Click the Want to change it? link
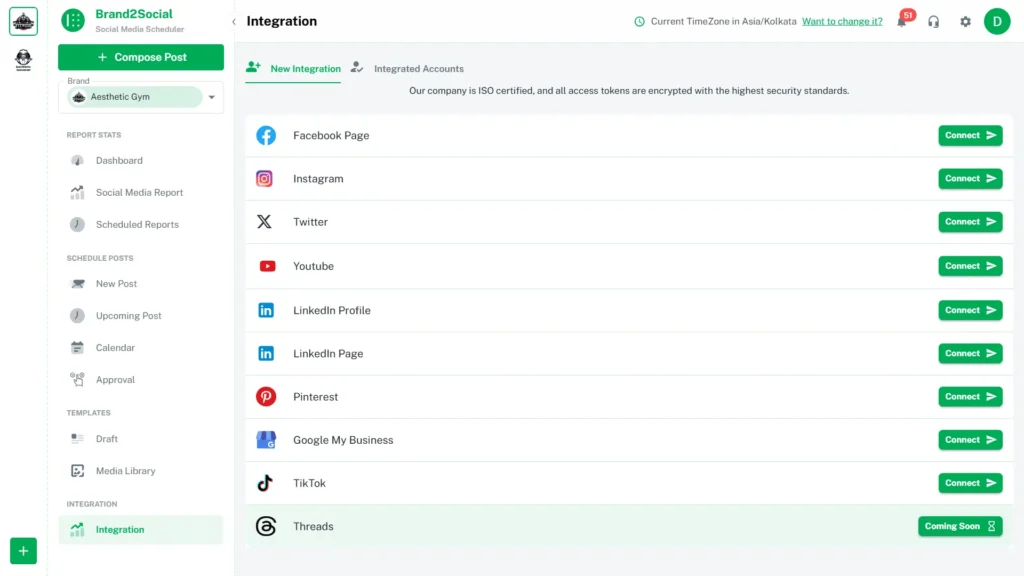The width and height of the screenshot is (1024, 576). point(842,22)
